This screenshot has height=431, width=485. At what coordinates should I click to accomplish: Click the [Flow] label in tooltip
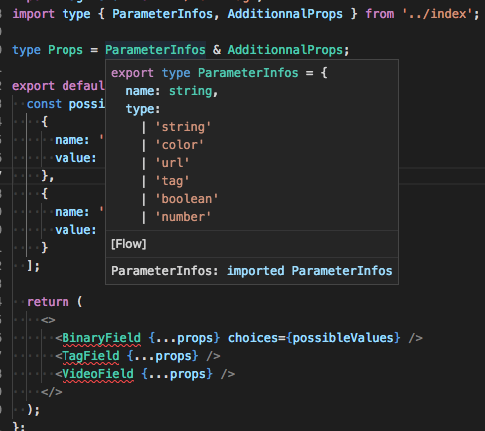point(129,244)
